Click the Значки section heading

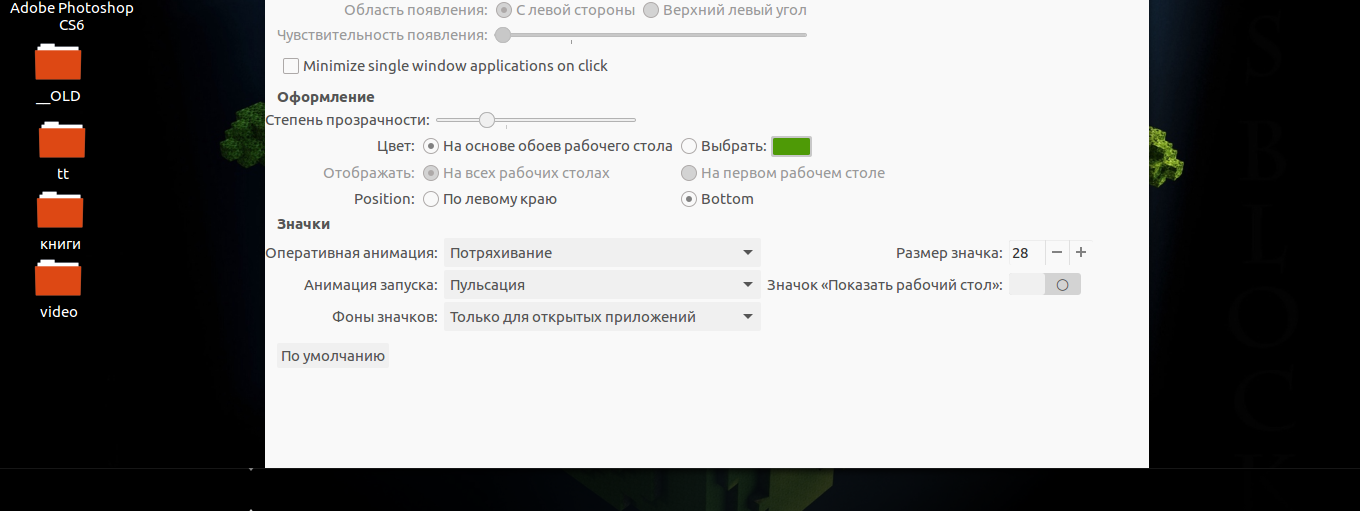click(x=304, y=224)
